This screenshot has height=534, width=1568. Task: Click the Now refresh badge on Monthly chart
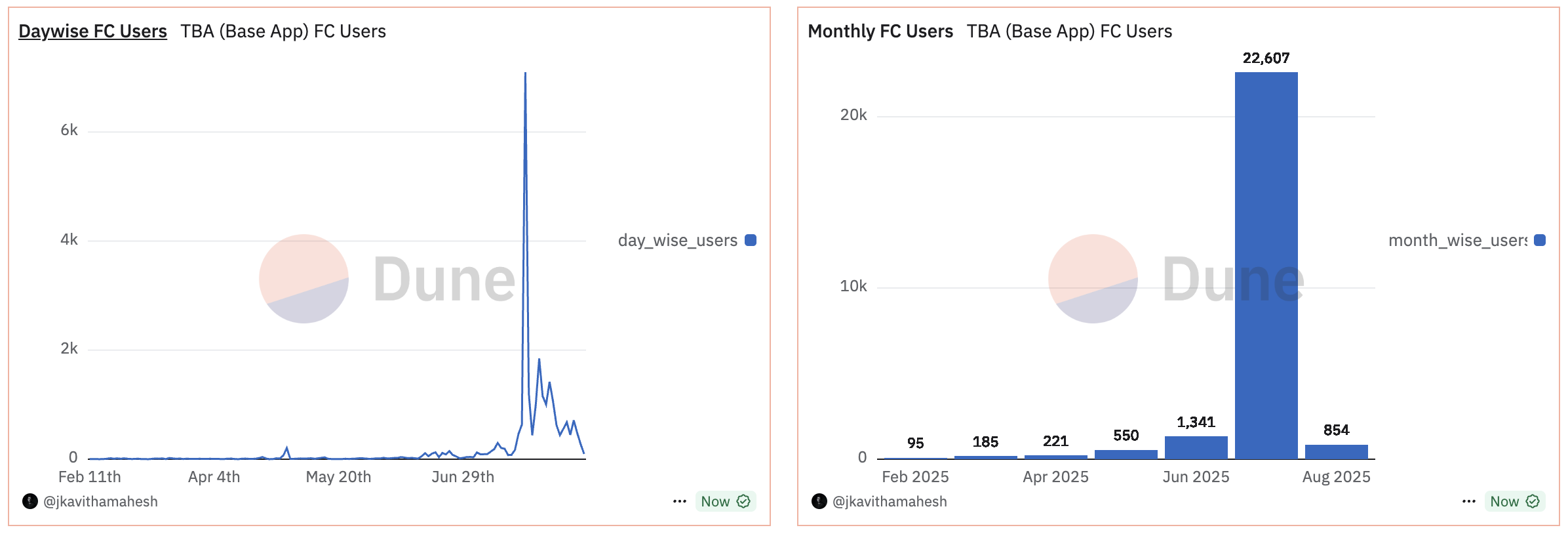(1504, 502)
